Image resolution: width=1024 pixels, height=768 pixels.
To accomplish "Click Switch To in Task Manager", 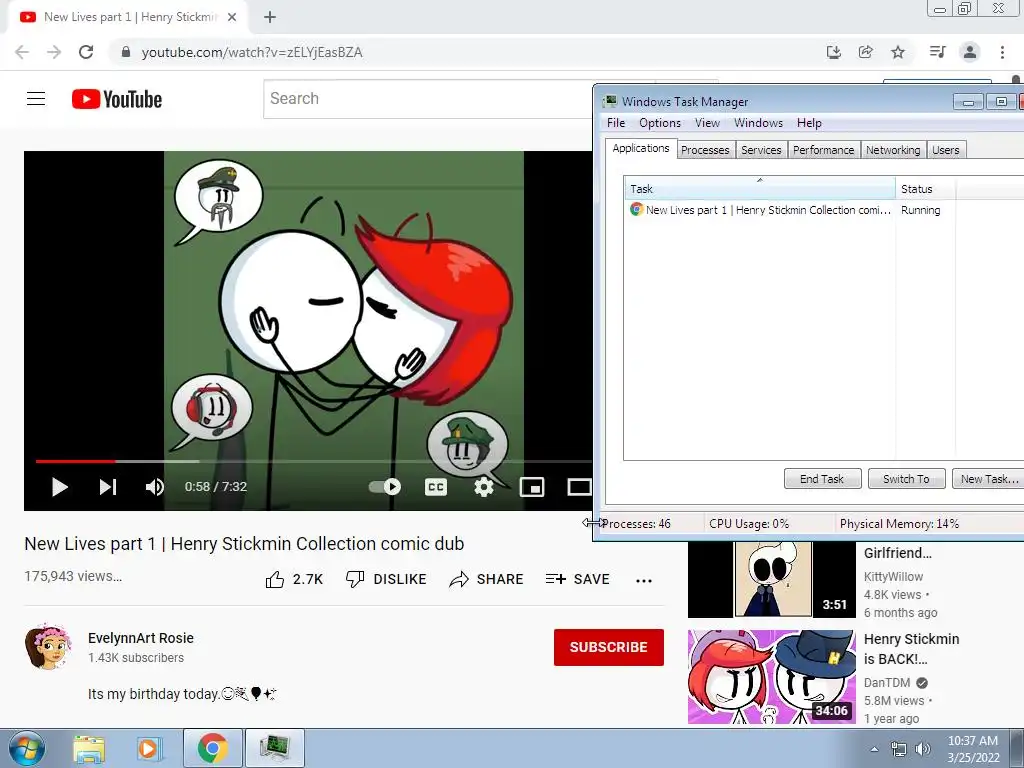I will (906, 479).
